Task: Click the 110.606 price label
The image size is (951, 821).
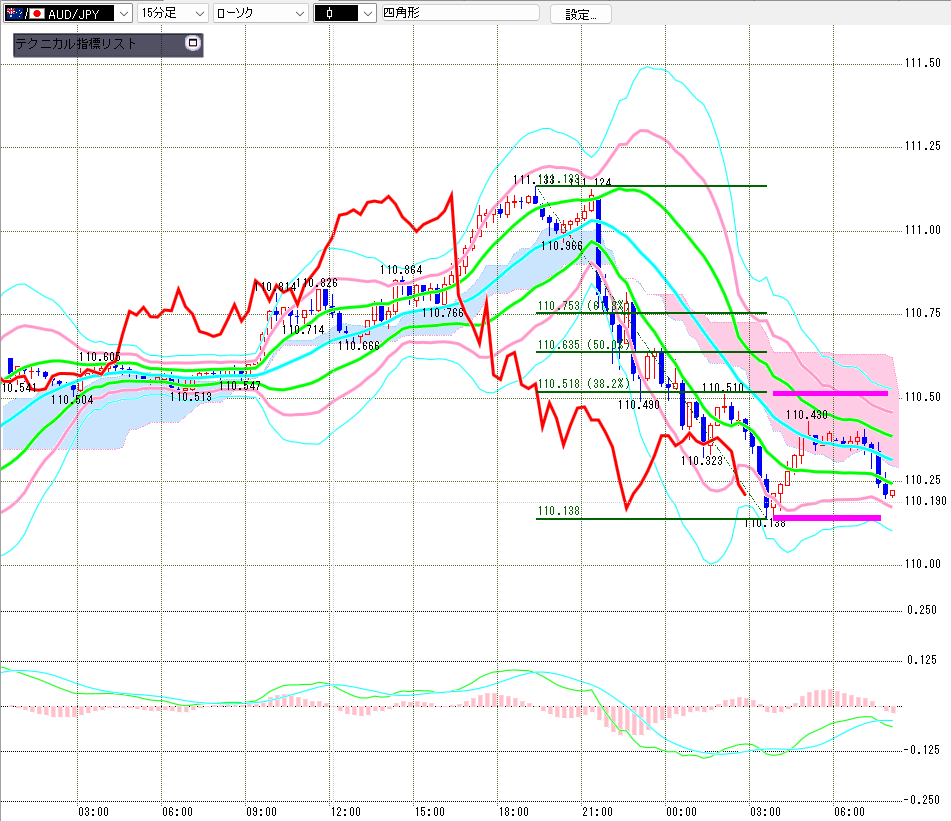Action: pyautogui.click(x=99, y=357)
